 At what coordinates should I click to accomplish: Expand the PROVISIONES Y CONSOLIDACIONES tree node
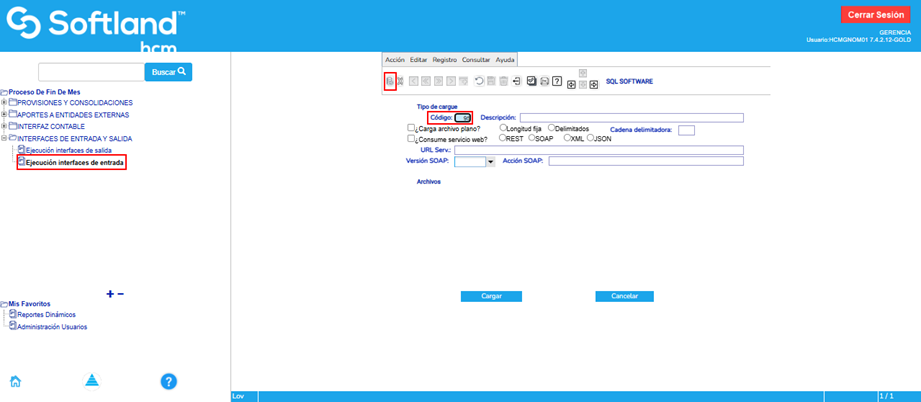[5, 102]
